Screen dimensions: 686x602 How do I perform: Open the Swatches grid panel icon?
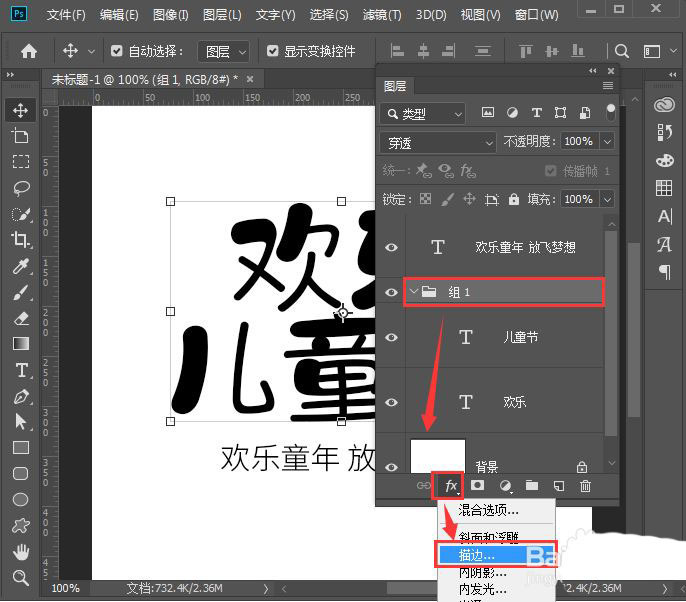tap(664, 188)
